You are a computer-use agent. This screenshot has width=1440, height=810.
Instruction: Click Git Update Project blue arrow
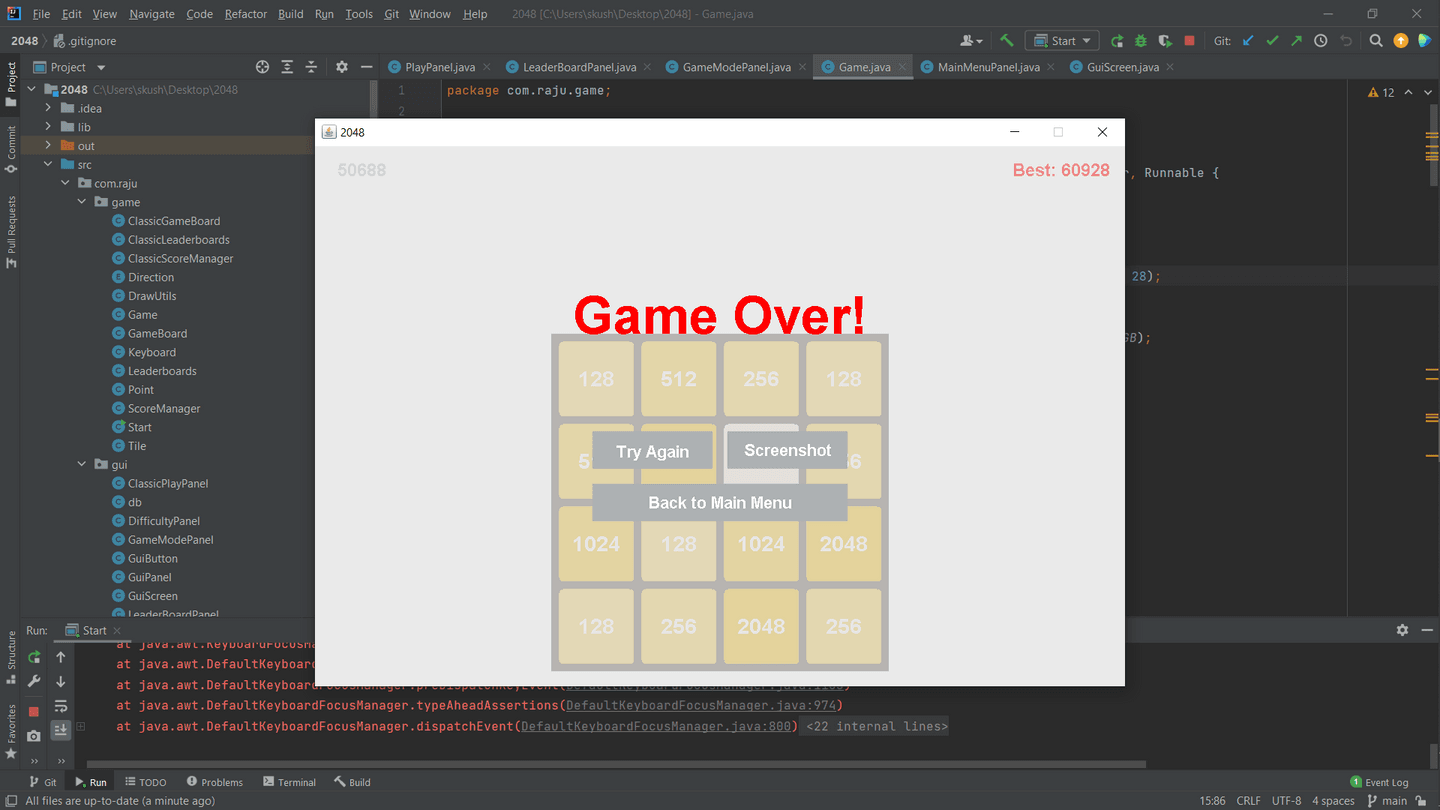coord(1248,41)
